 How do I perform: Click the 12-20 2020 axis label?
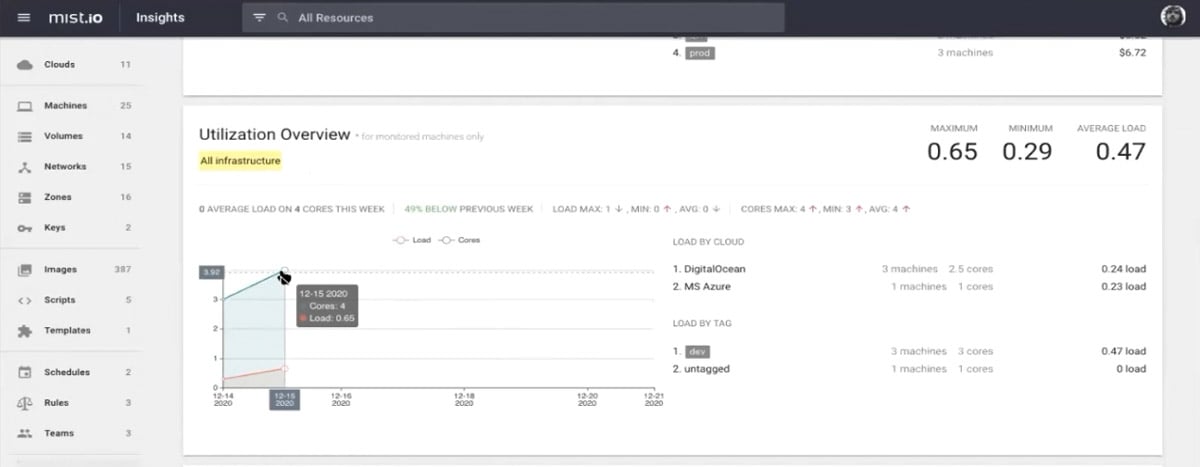[589, 399]
